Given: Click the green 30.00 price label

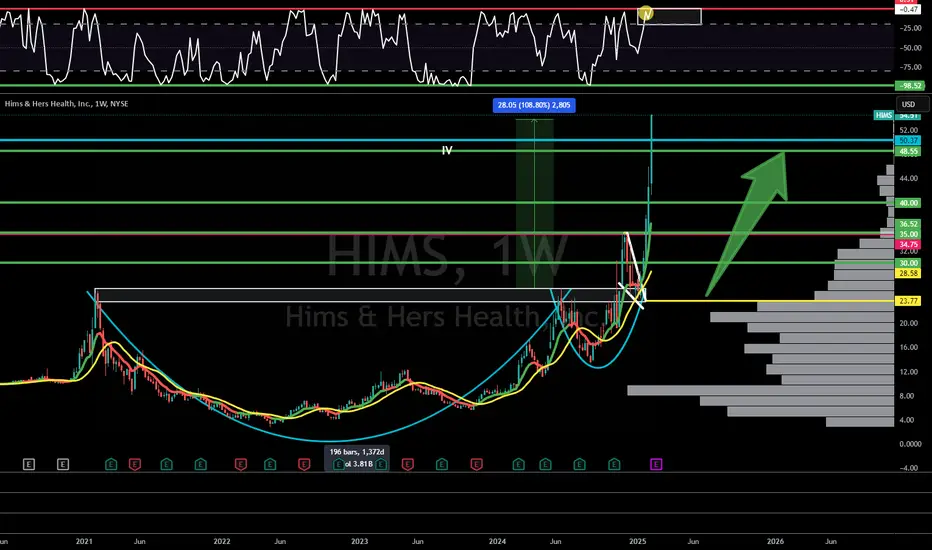Looking at the screenshot, I should pyautogui.click(x=908, y=263).
